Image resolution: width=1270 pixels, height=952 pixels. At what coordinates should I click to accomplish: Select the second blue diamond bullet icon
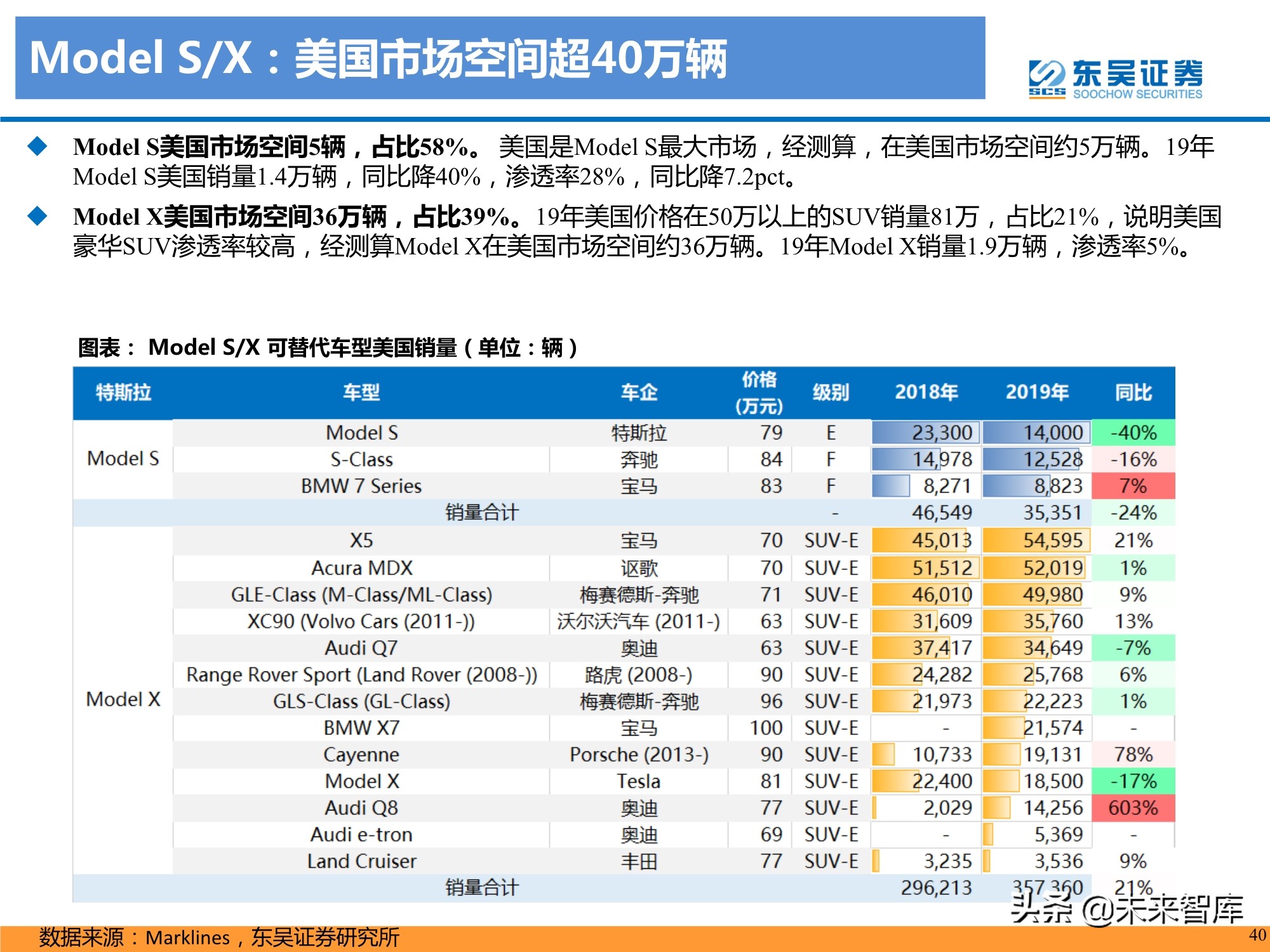[x=39, y=216]
